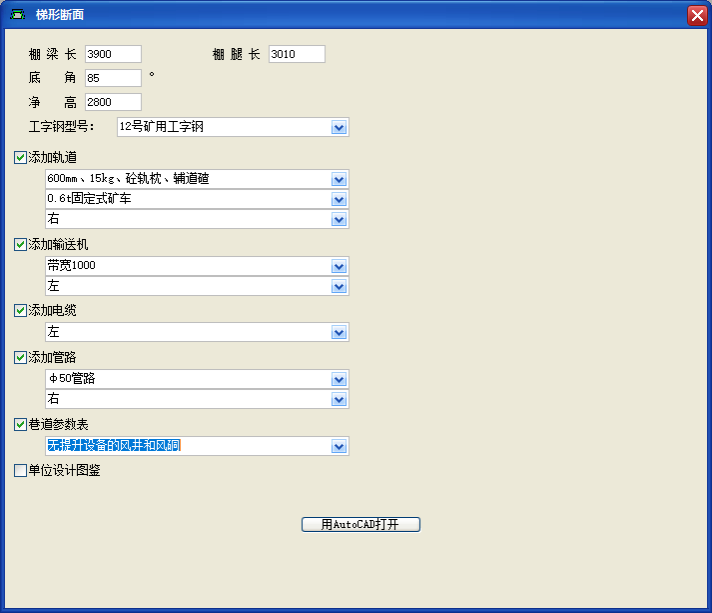The image size is (712, 613).
Task: Expand the 带宽1000 conveyor dropdown
Action: (x=339, y=266)
